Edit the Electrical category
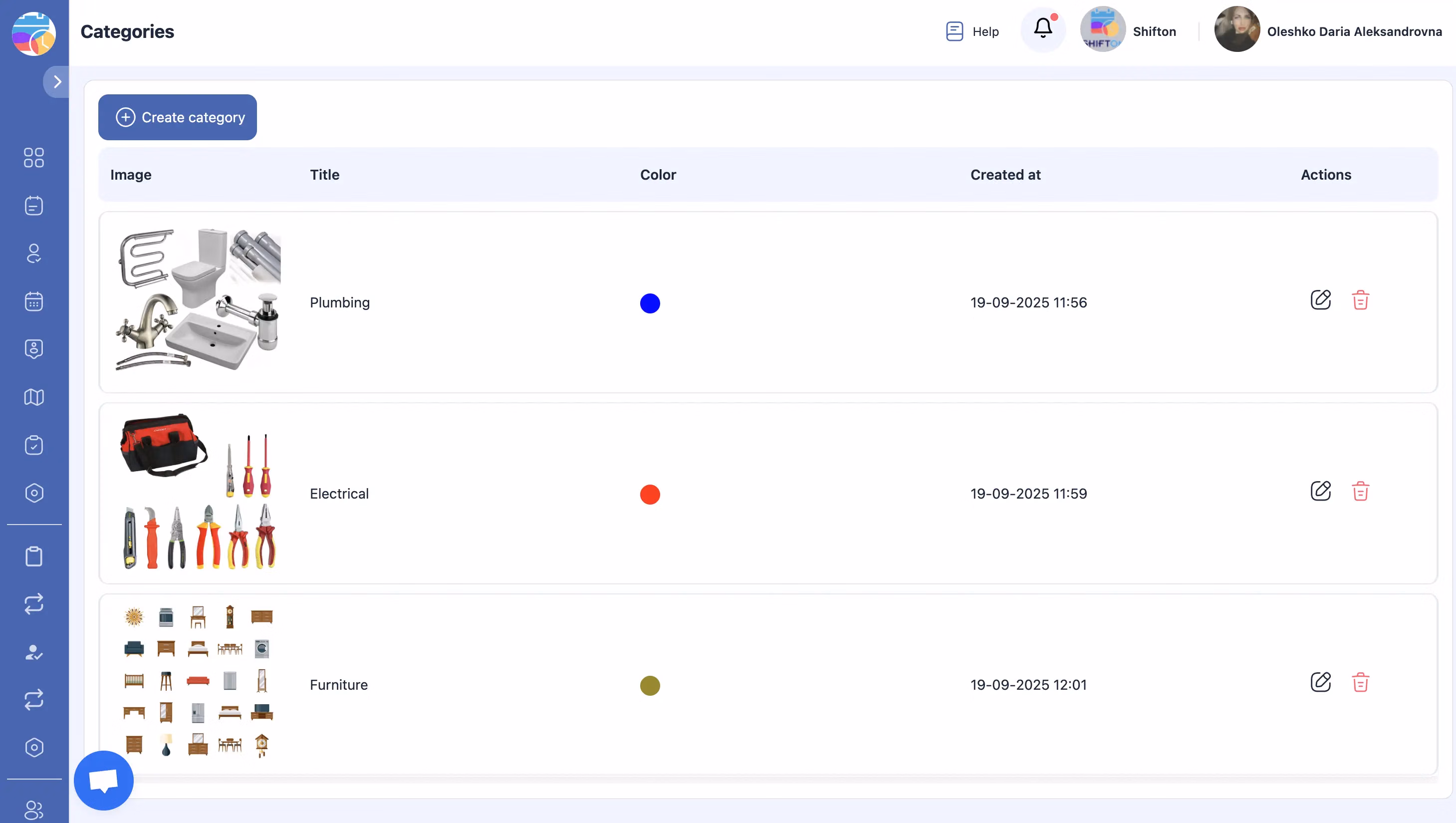The image size is (1456, 823). pyautogui.click(x=1320, y=491)
